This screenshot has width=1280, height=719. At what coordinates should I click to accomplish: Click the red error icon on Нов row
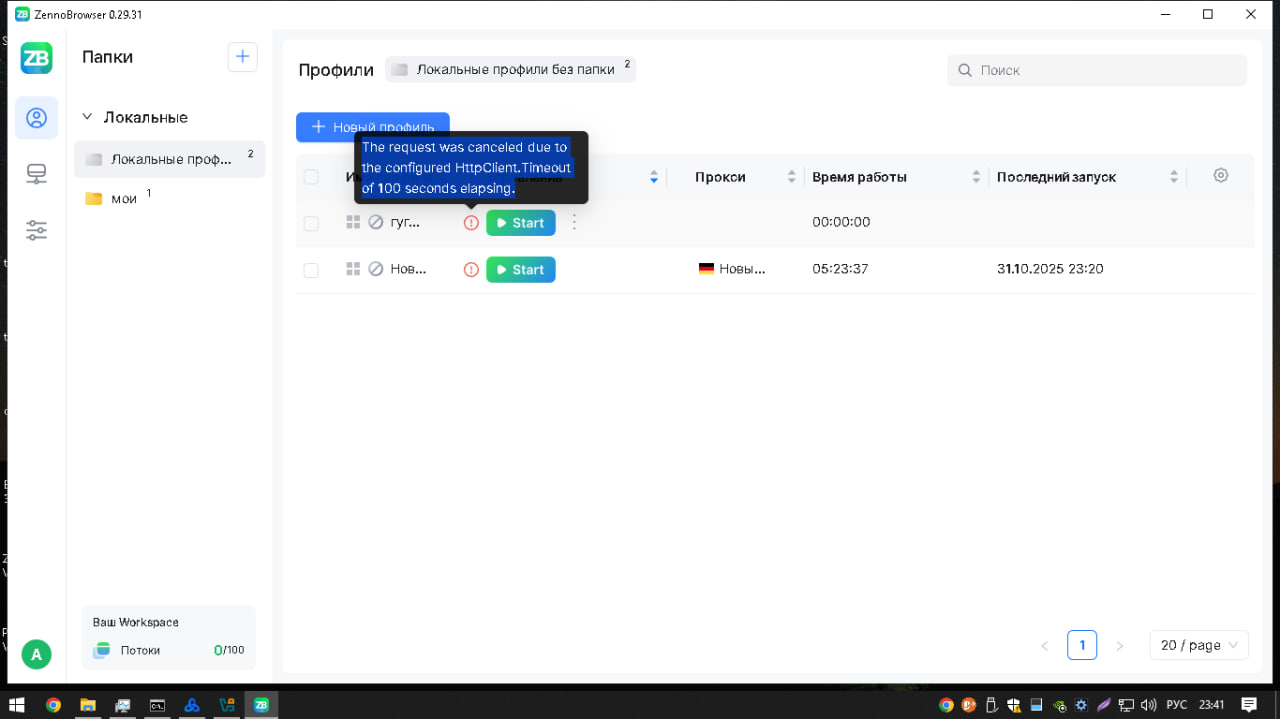tap(471, 270)
